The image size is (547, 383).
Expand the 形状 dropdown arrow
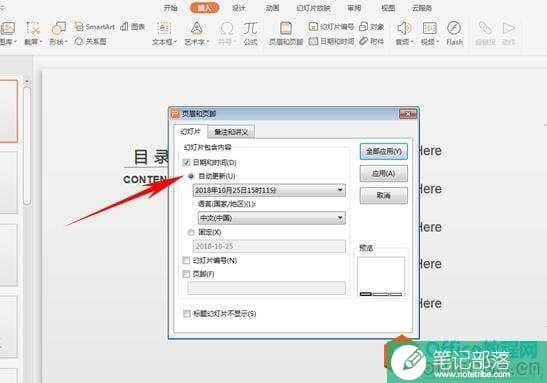click(x=66, y=42)
